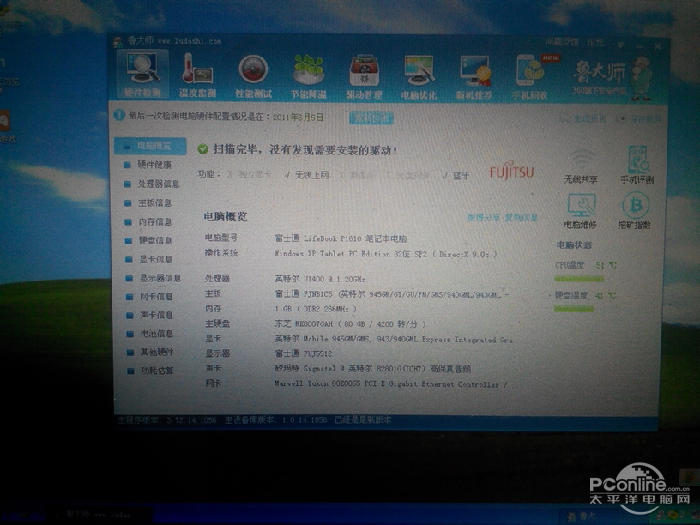Click the 内存 1 GB value

coord(315,308)
